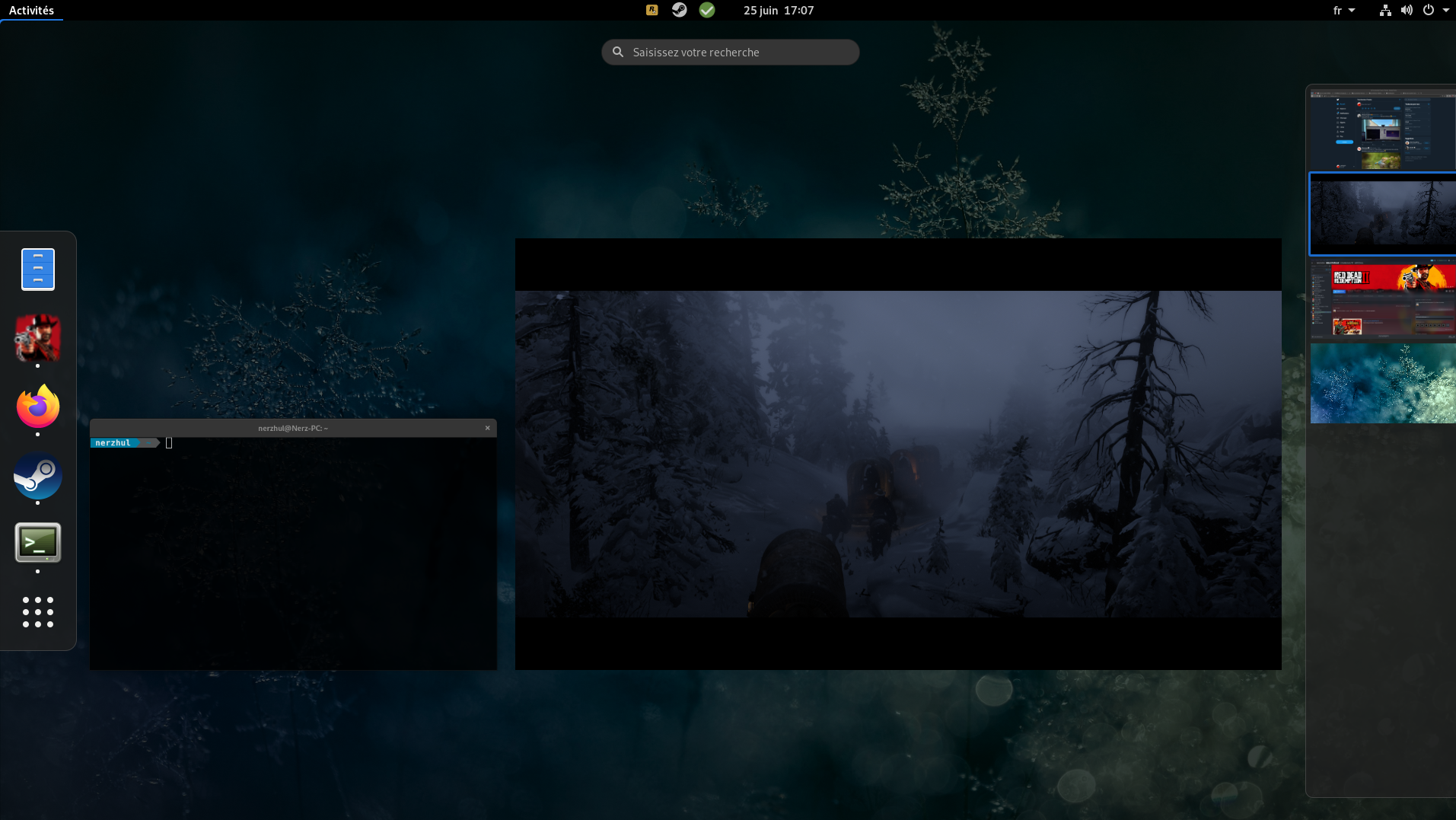The image size is (1456, 820).
Task: Select the terminal window nerzhul@Nerz-PC
Action: [293, 544]
